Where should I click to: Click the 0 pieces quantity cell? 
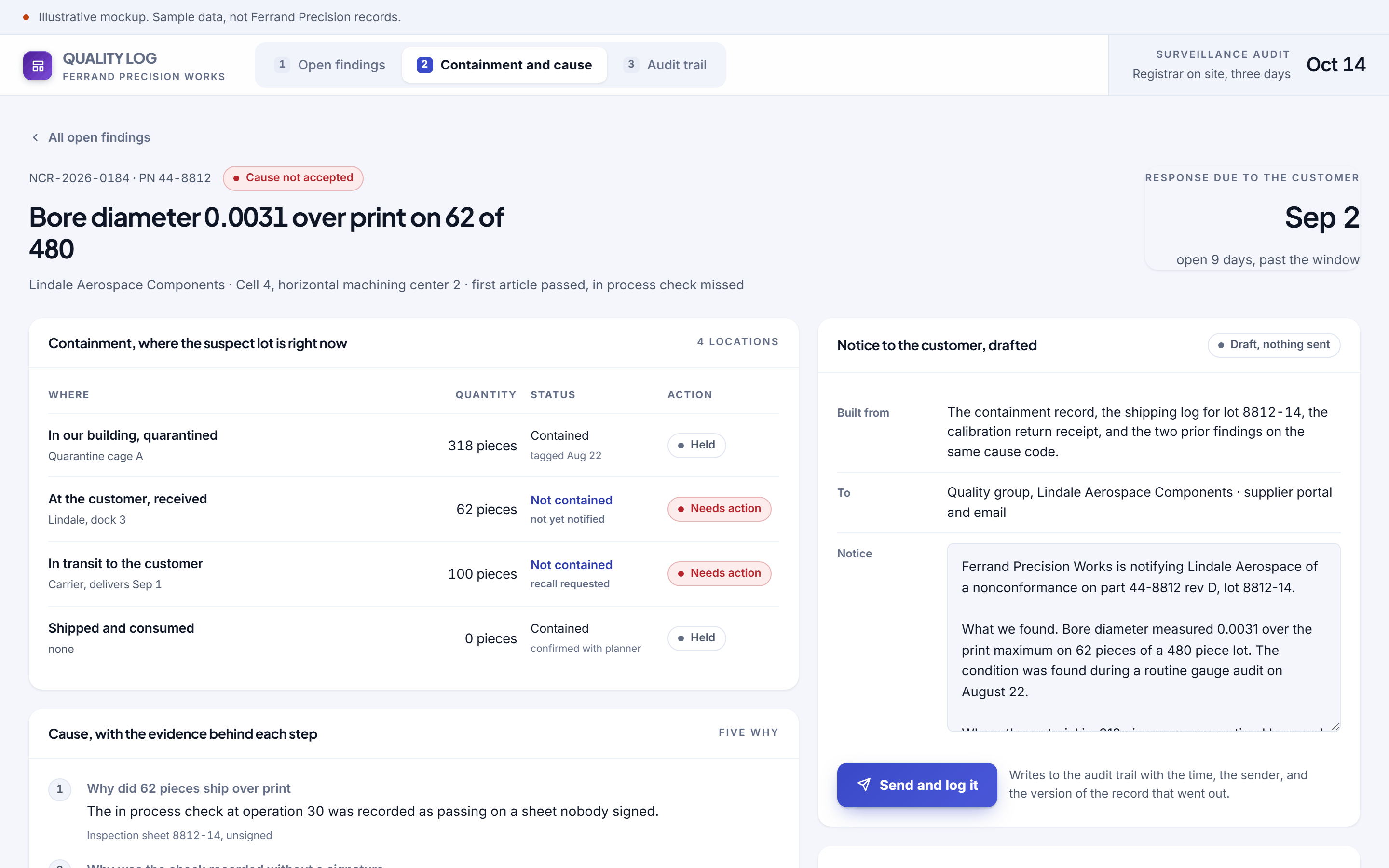point(491,638)
